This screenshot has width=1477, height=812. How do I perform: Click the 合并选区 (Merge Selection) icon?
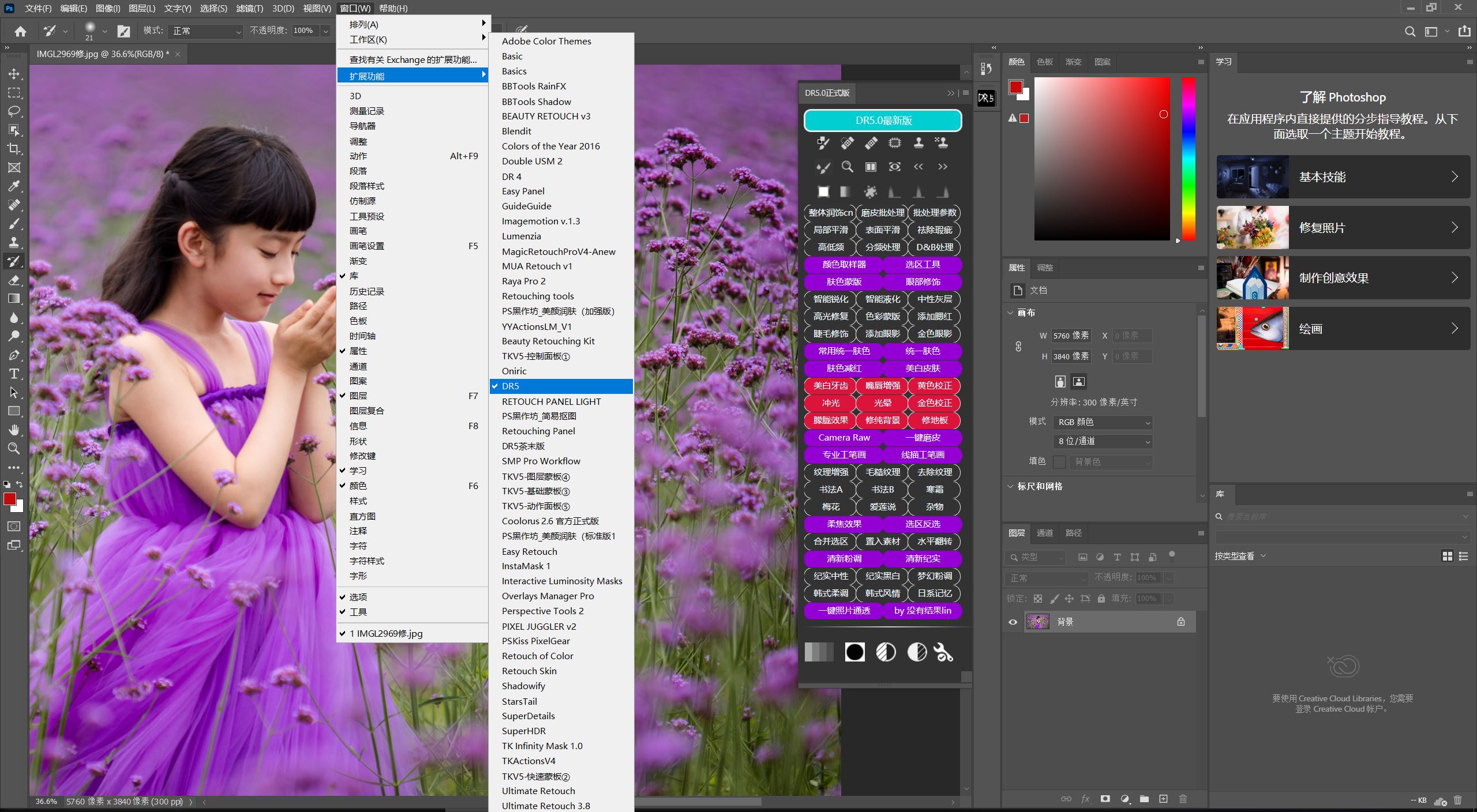[x=831, y=540]
